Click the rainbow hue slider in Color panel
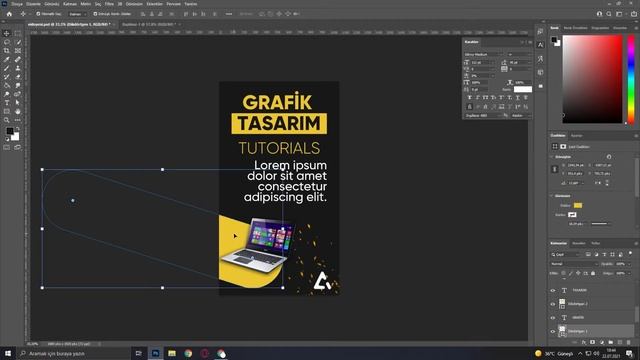 pos(631,79)
